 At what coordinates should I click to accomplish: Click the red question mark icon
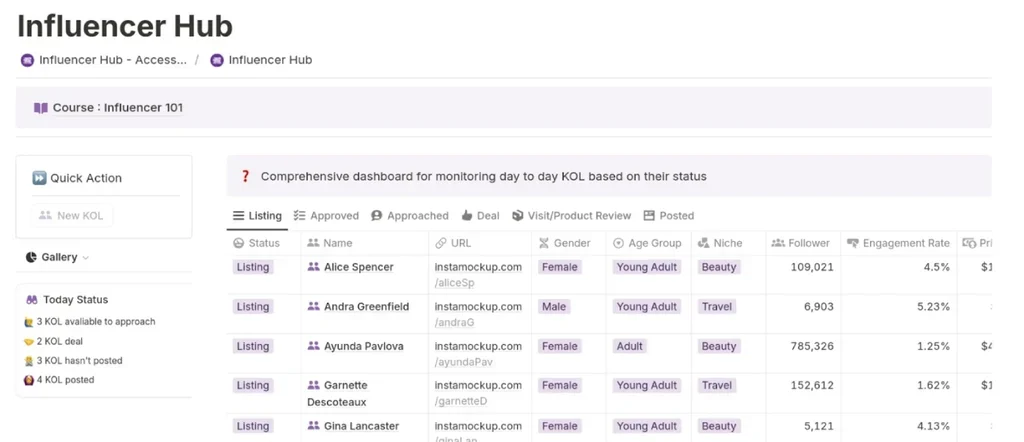246,176
